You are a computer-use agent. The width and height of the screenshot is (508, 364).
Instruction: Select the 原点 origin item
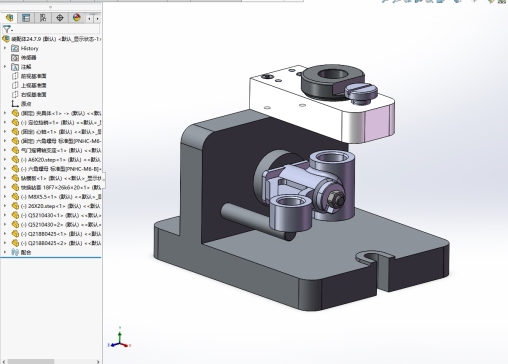[x=22, y=104]
